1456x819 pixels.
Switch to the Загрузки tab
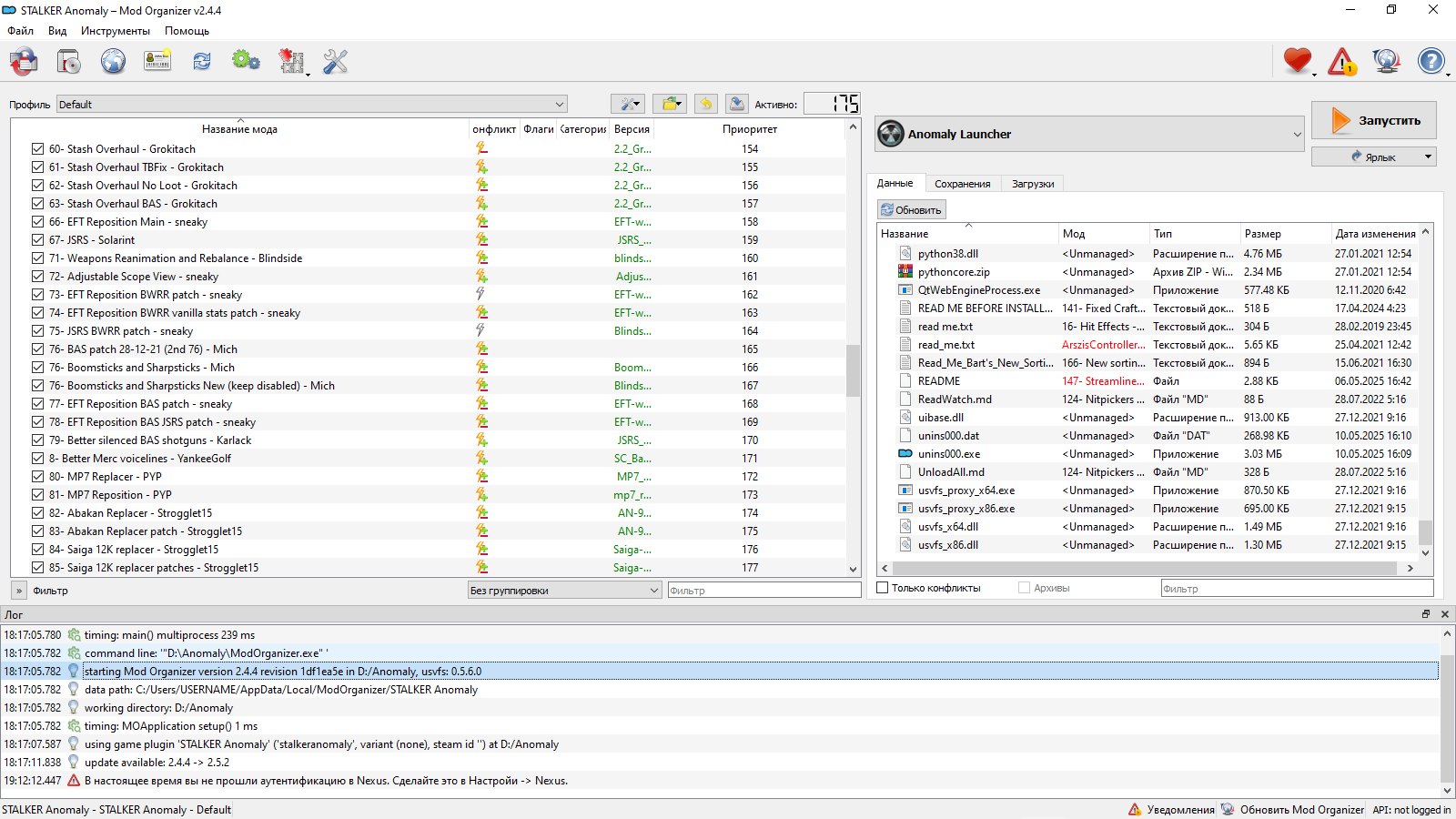coord(1033,183)
